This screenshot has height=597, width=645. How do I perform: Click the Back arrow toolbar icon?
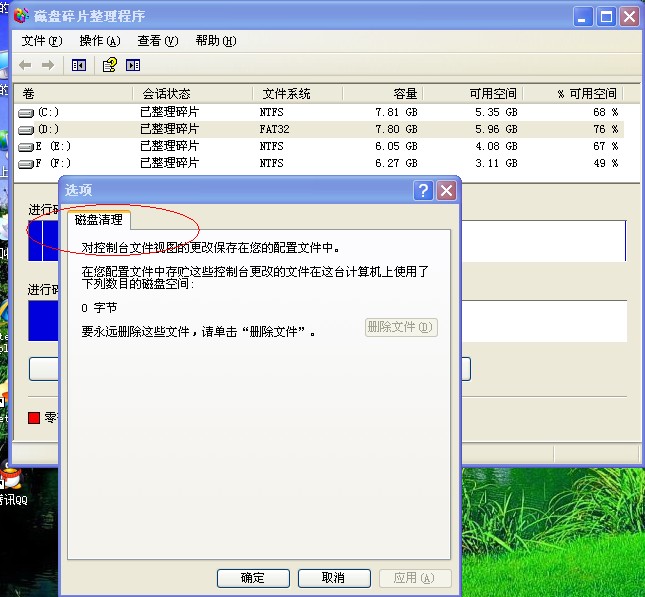(25, 65)
